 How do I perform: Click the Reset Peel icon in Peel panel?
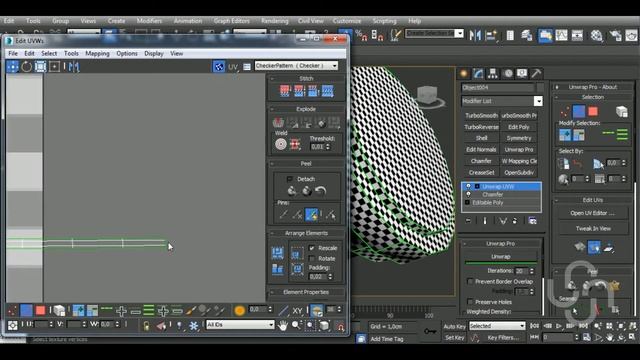coord(320,191)
